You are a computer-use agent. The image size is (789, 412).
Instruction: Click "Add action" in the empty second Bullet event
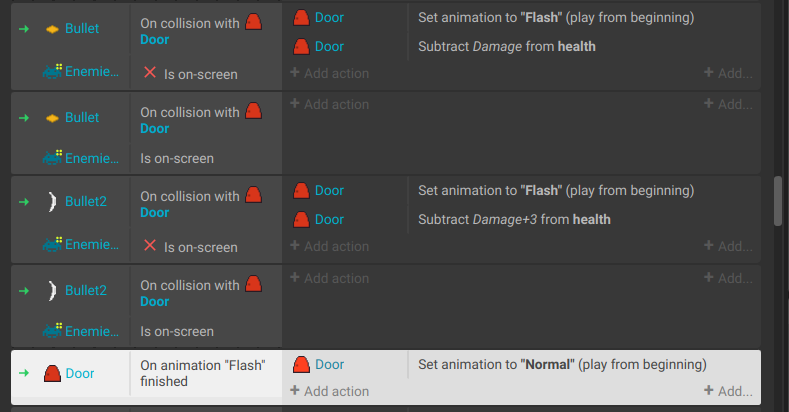(330, 104)
